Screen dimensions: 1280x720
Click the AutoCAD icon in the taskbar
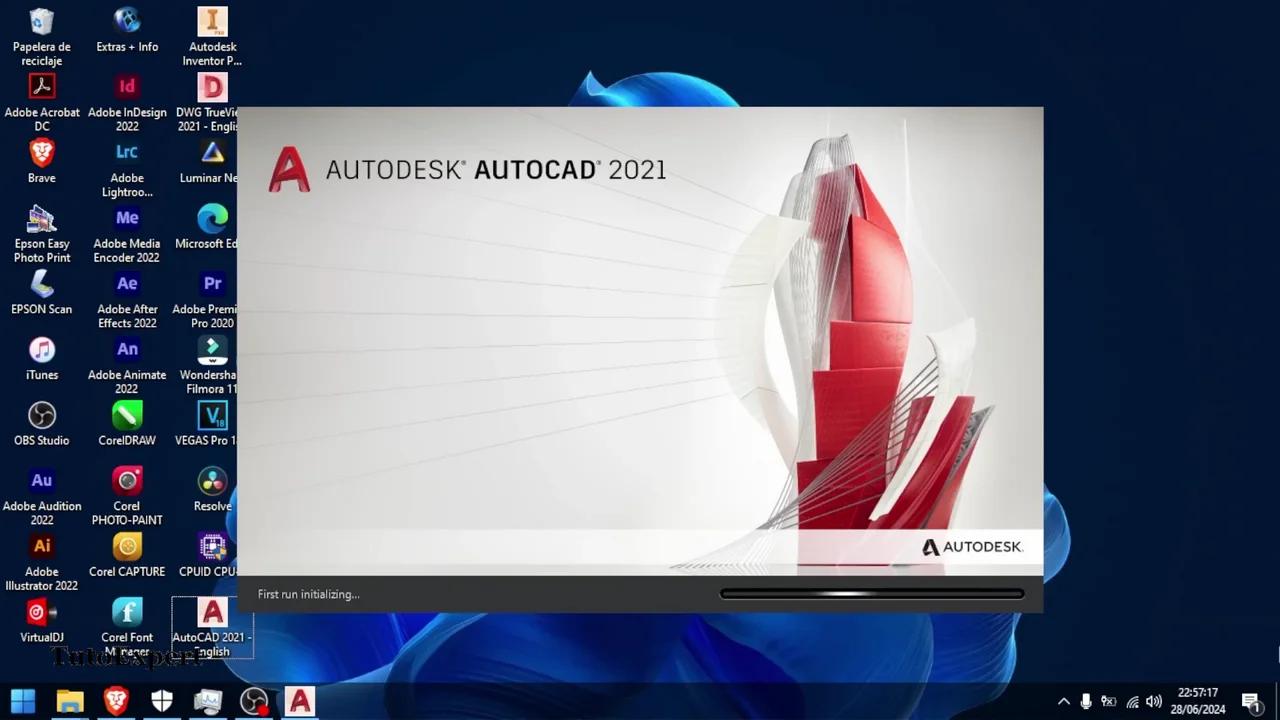click(300, 701)
